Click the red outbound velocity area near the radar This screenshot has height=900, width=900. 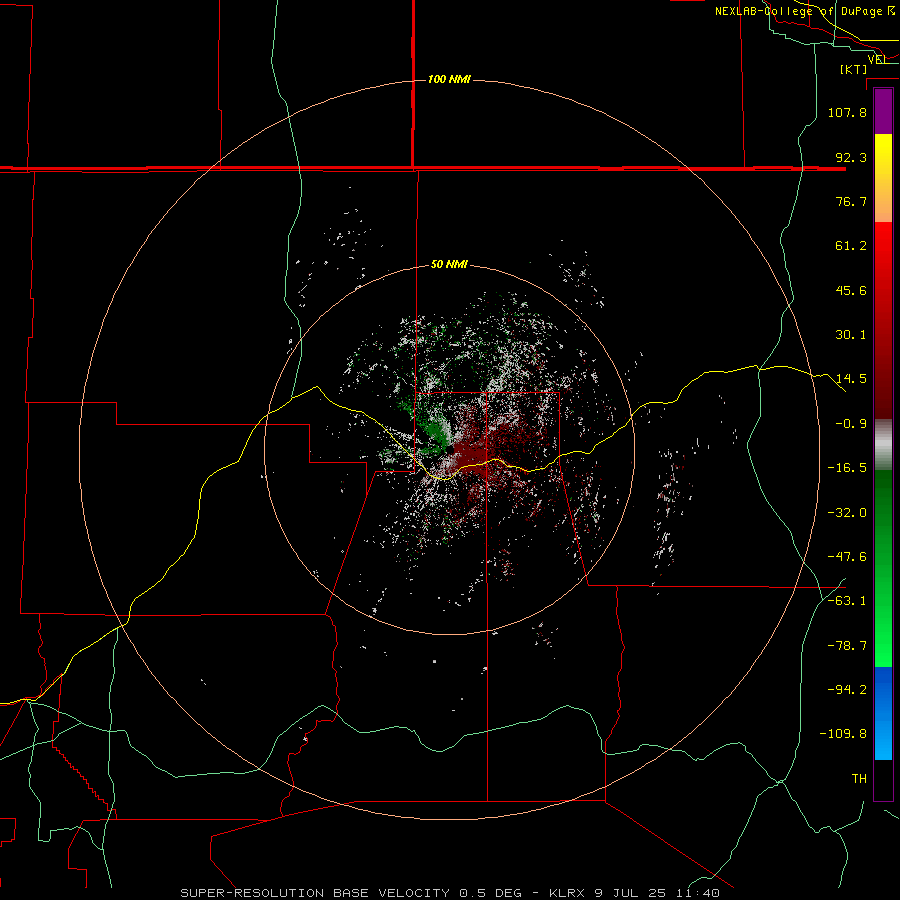pos(476,451)
